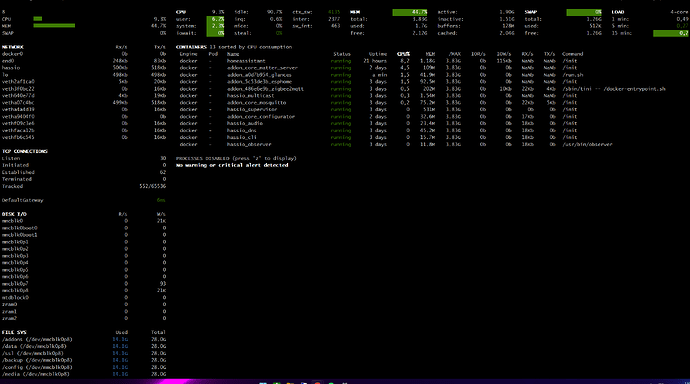Click the zram0 disk row
Screen dimensions: 690x384
point(84,304)
